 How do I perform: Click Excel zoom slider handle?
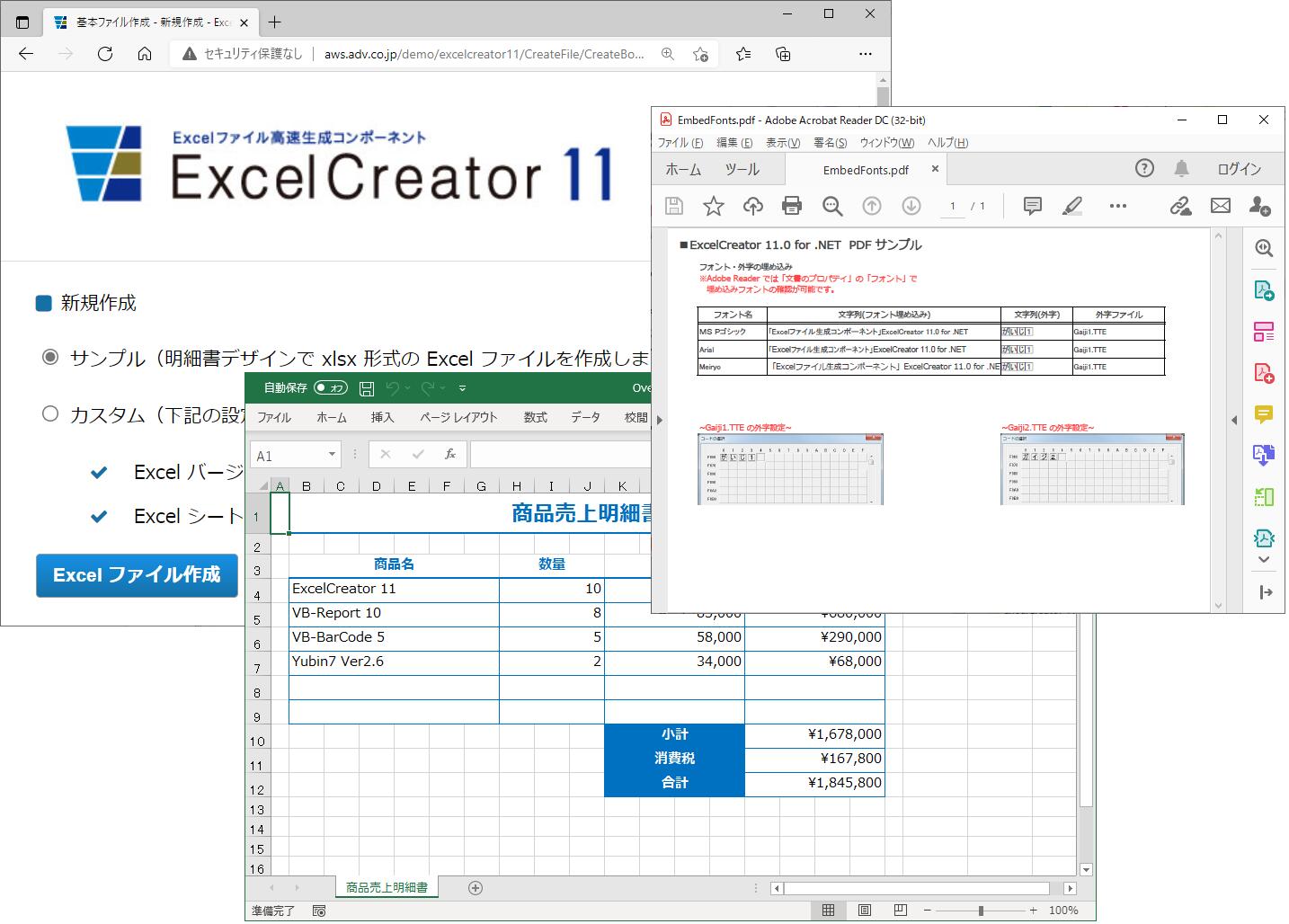[x=981, y=911]
